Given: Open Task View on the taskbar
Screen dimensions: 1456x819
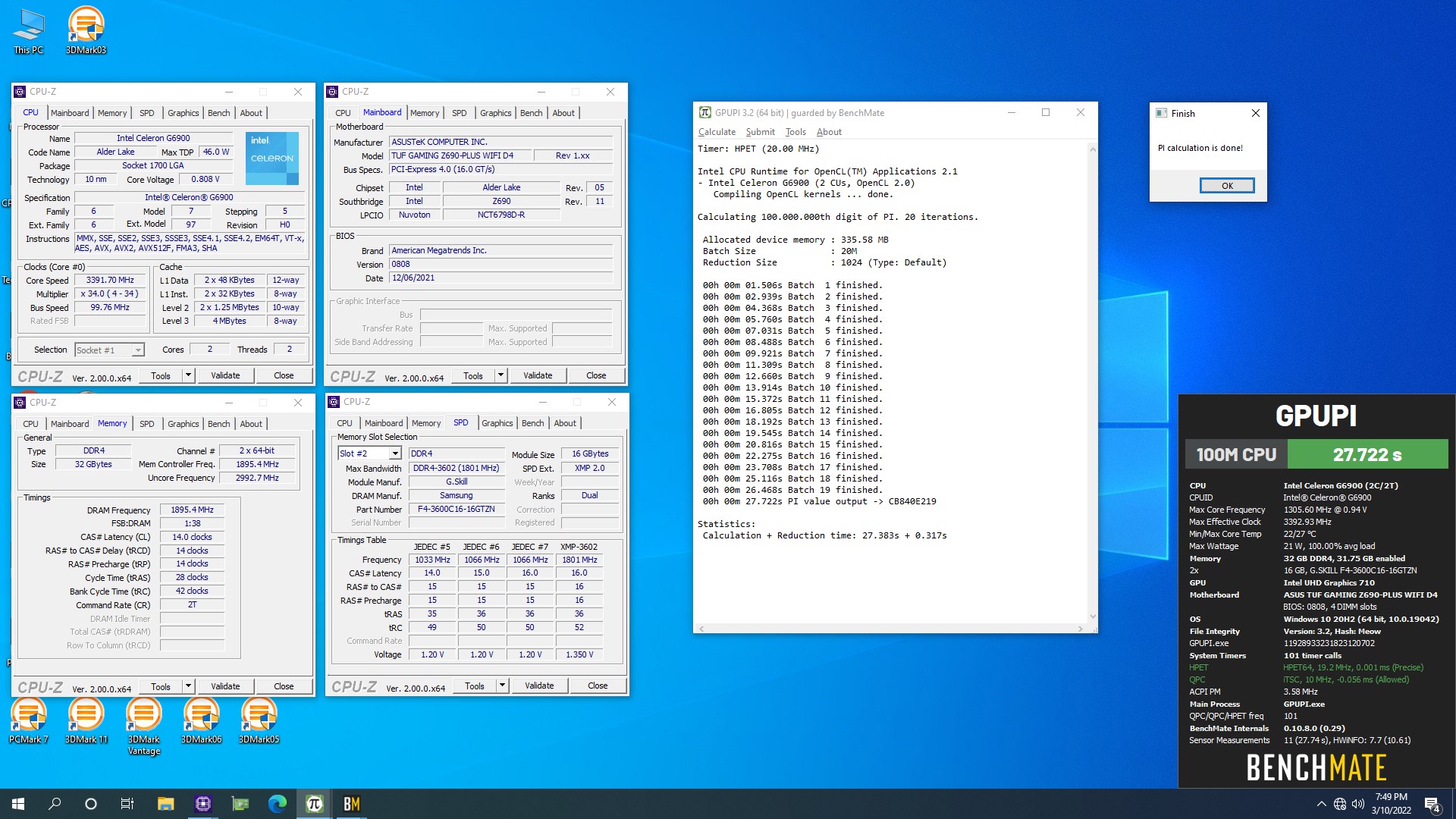Looking at the screenshot, I should click(x=127, y=804).
